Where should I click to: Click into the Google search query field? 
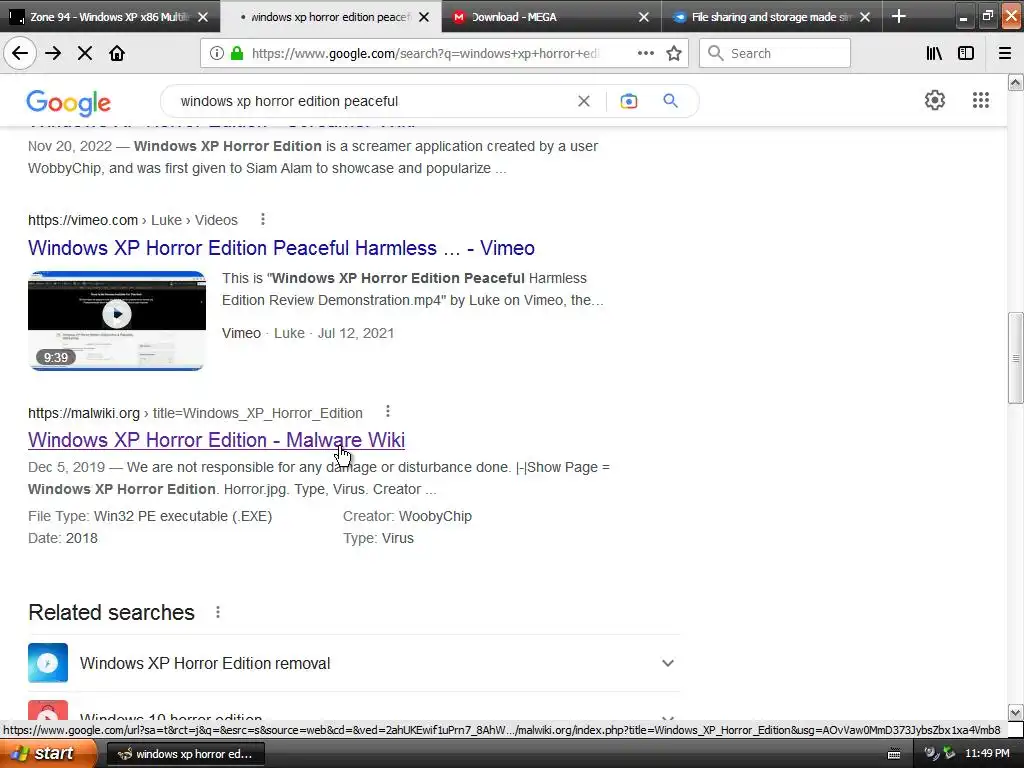tap(372, 101)
